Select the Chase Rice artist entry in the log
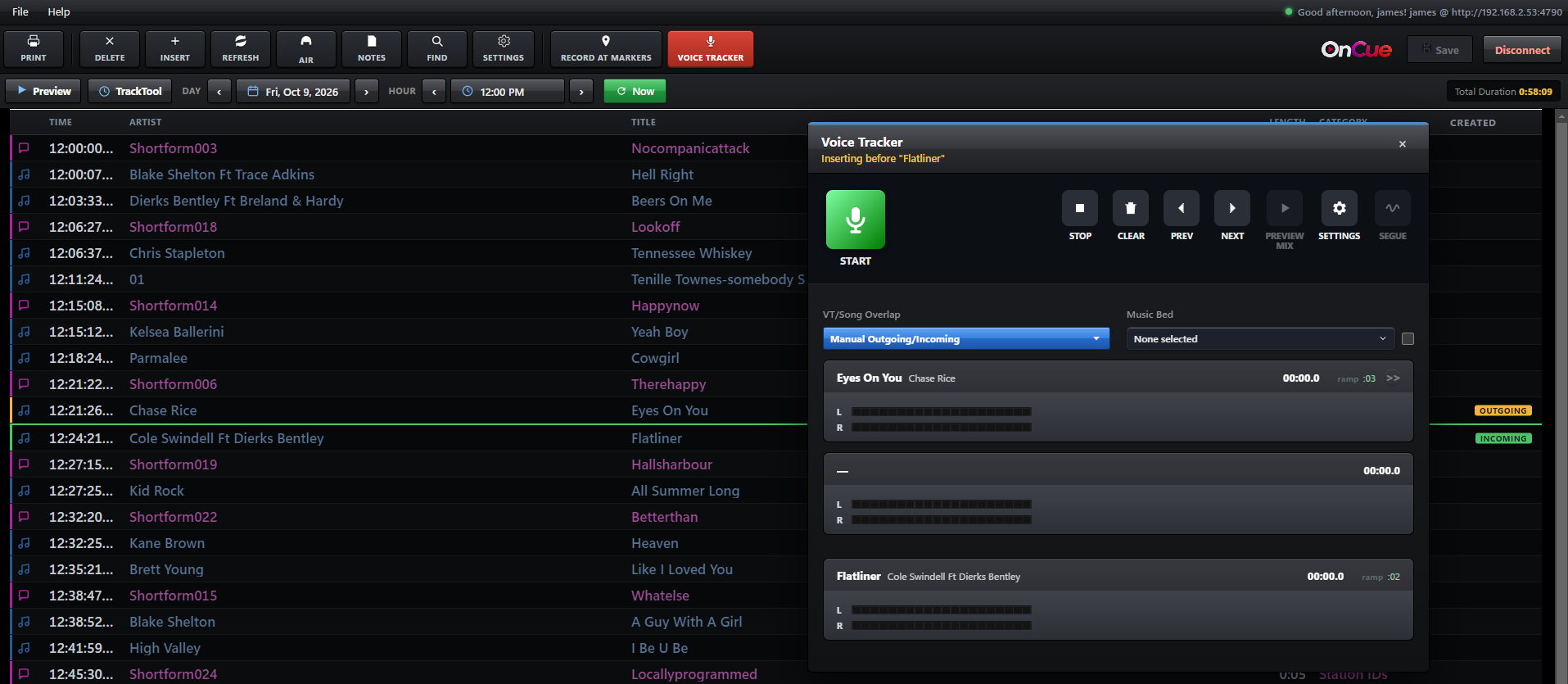The width and height of the screenshot is (1568, 684). [x=163, y=410]
